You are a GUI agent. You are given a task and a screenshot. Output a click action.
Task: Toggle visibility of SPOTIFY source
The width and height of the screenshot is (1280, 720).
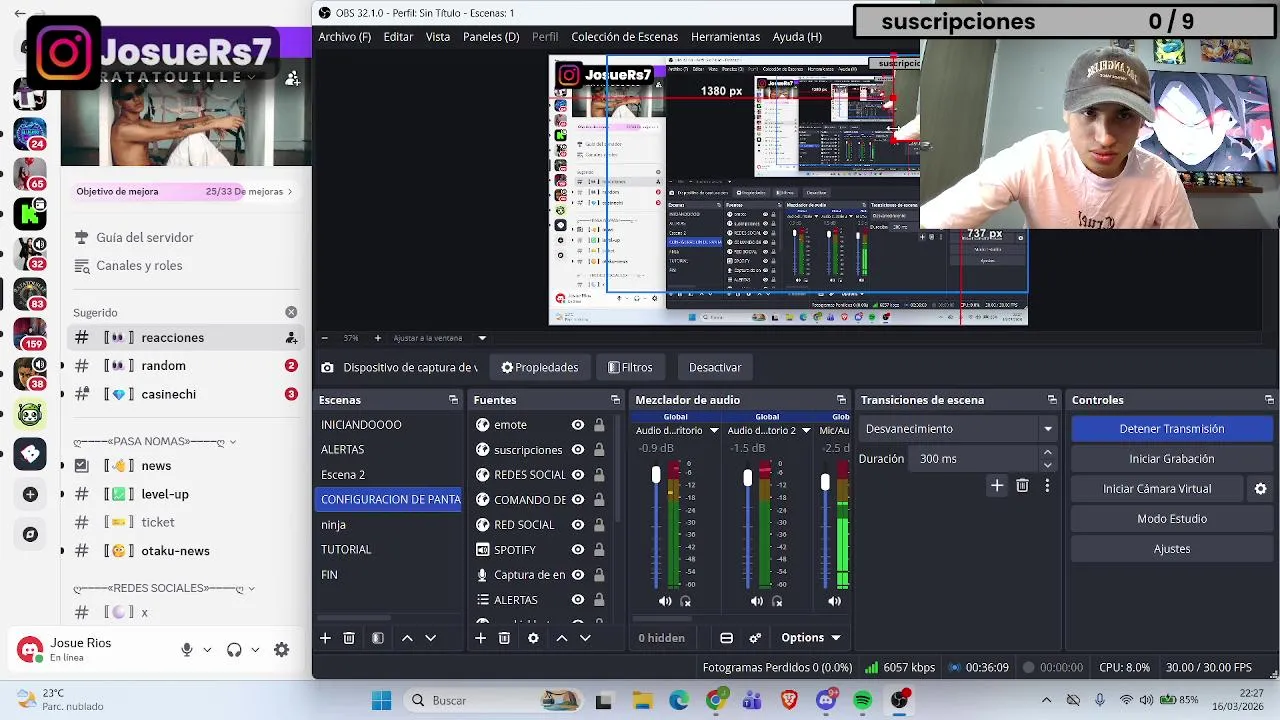tap(578, 550)
